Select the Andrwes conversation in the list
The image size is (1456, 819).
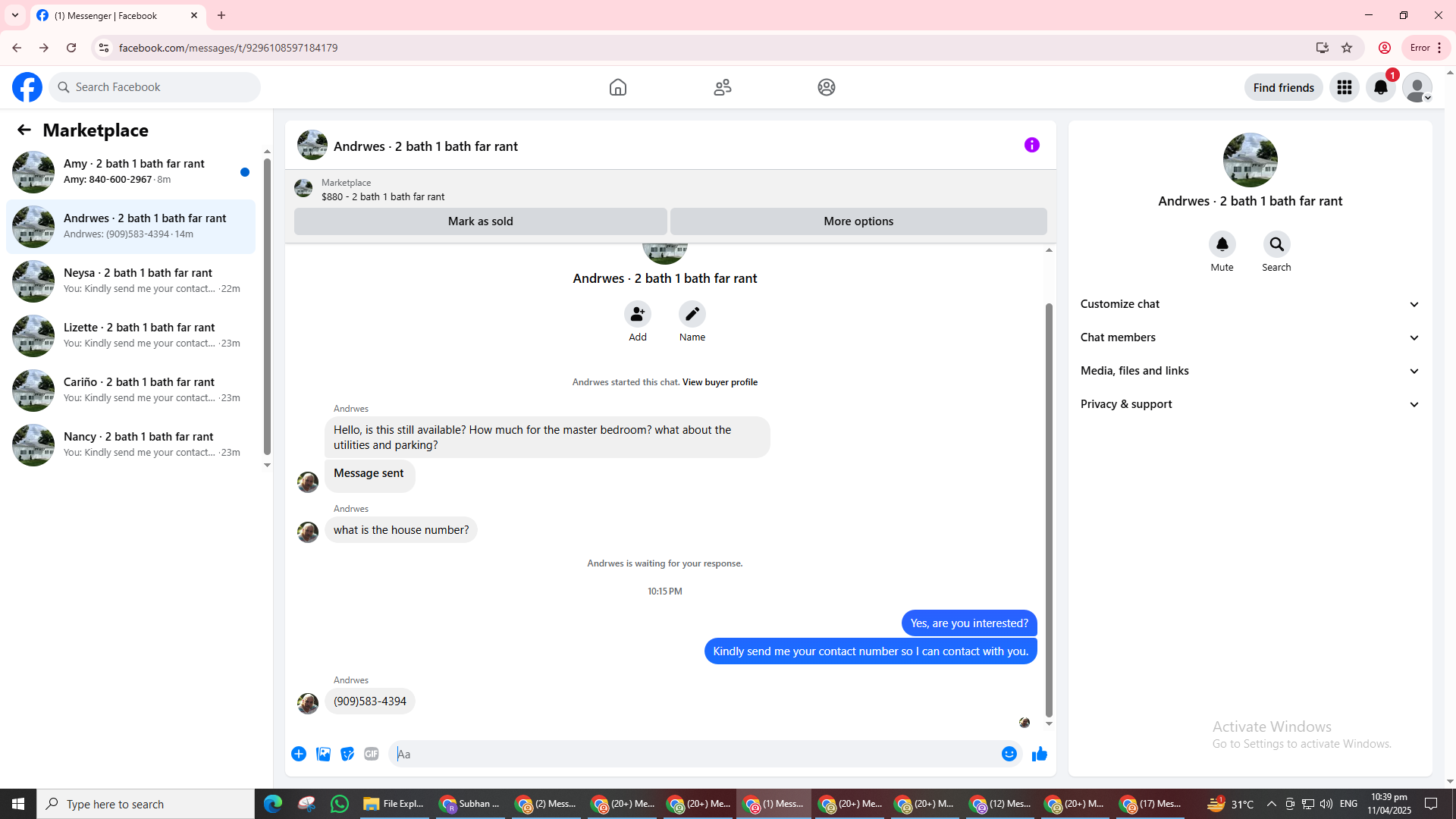tap(130, 227)
